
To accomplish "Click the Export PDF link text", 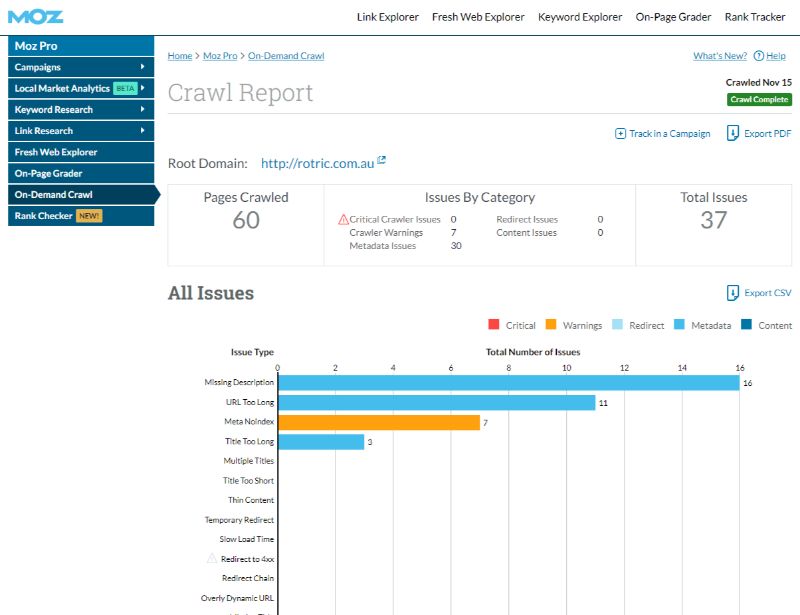I will 768,134.
